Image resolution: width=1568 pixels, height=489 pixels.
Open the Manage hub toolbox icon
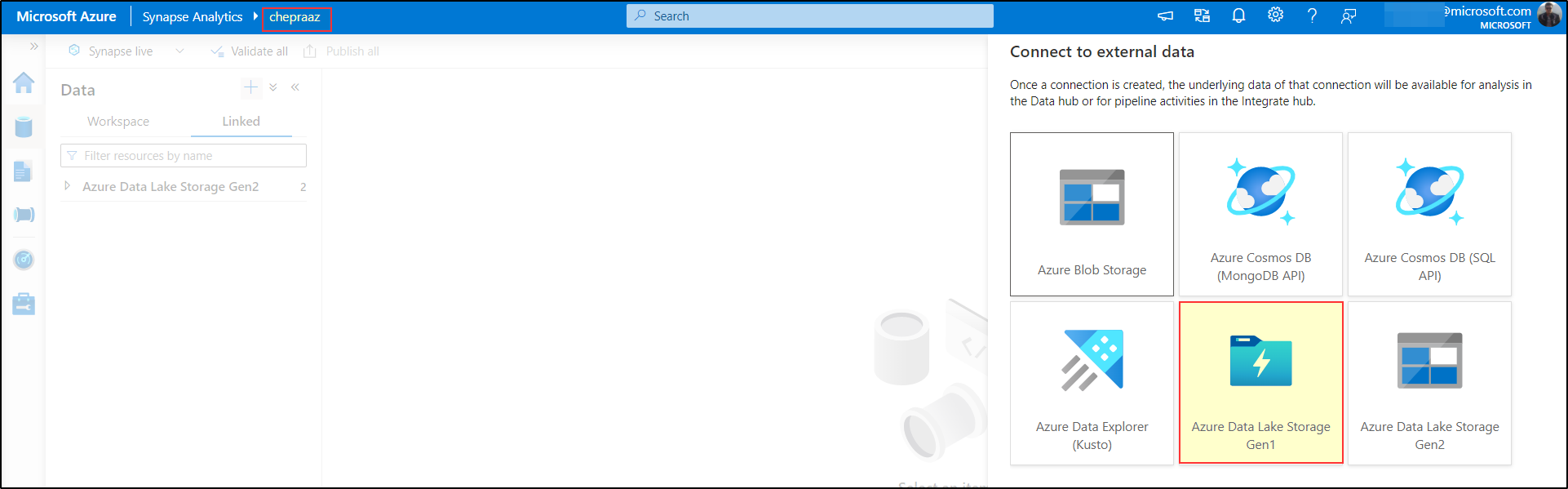click(24, 304)
